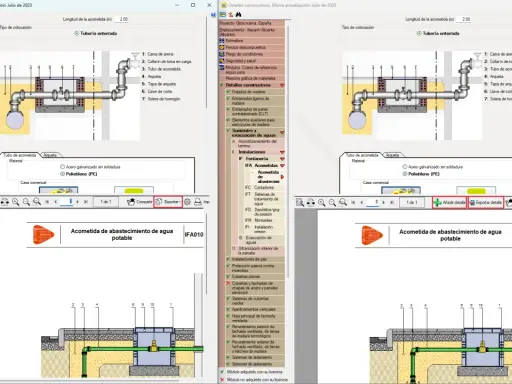Click the Exportar detalle button

(x=486, y=202)
